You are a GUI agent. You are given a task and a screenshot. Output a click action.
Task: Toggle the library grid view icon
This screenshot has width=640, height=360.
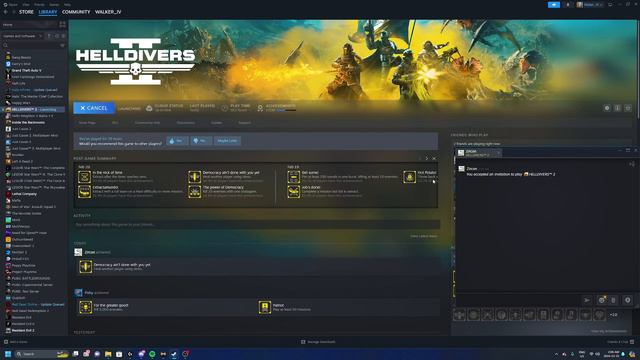point(62,24)
